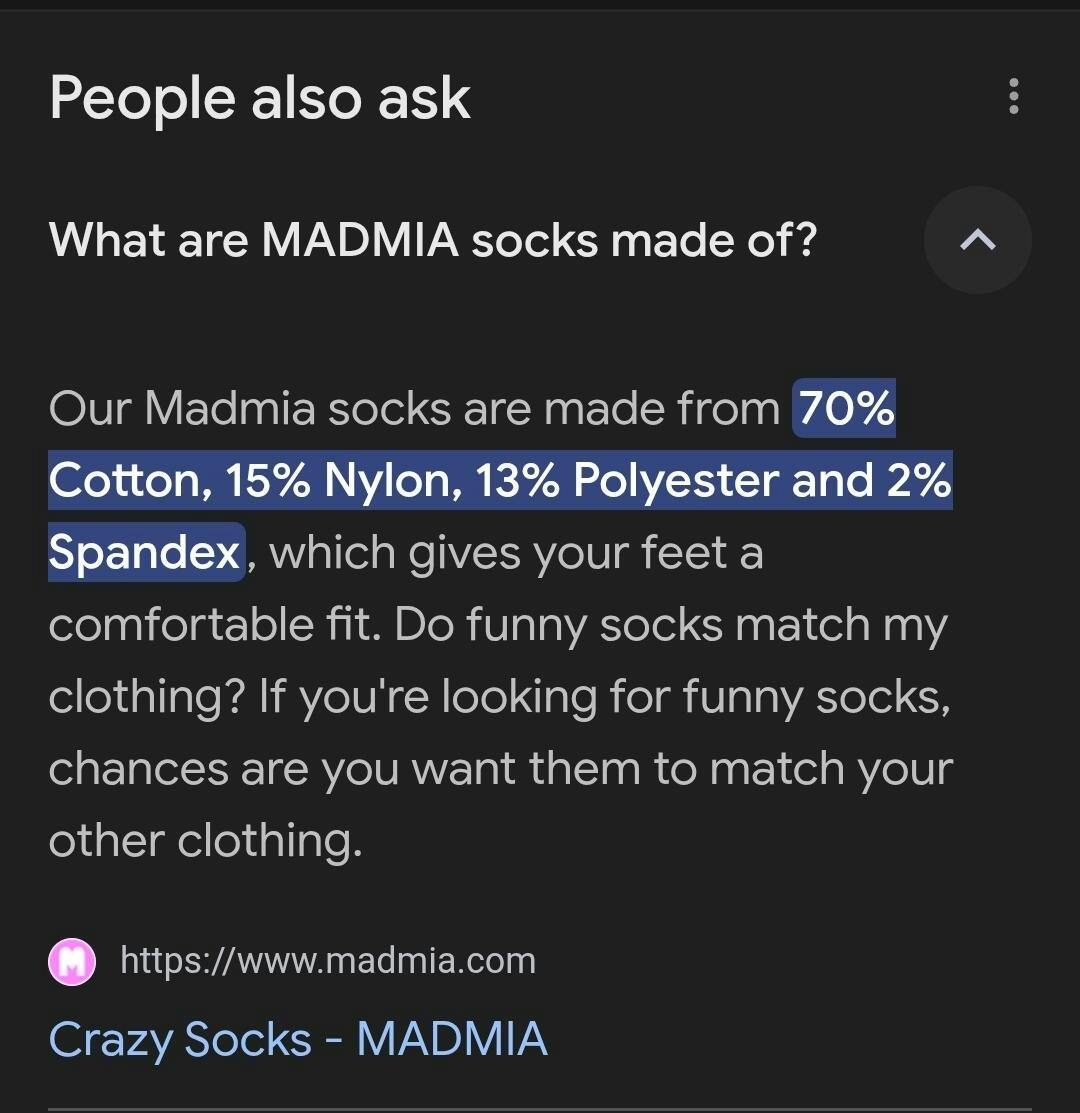Click the highlighted word "Spandex"

pos(145,552)
